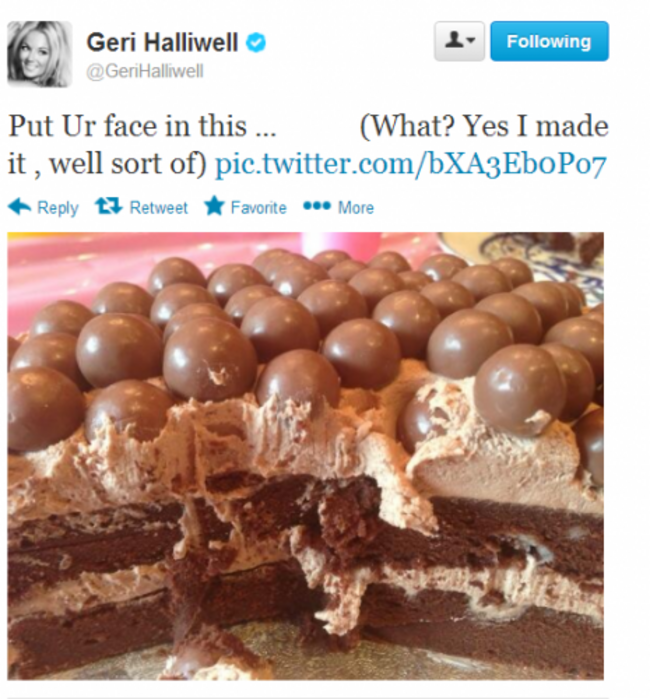The height and width of the screenshot is (699, 650).
Task: Click the blue verified badge
Action: point(256,43)
